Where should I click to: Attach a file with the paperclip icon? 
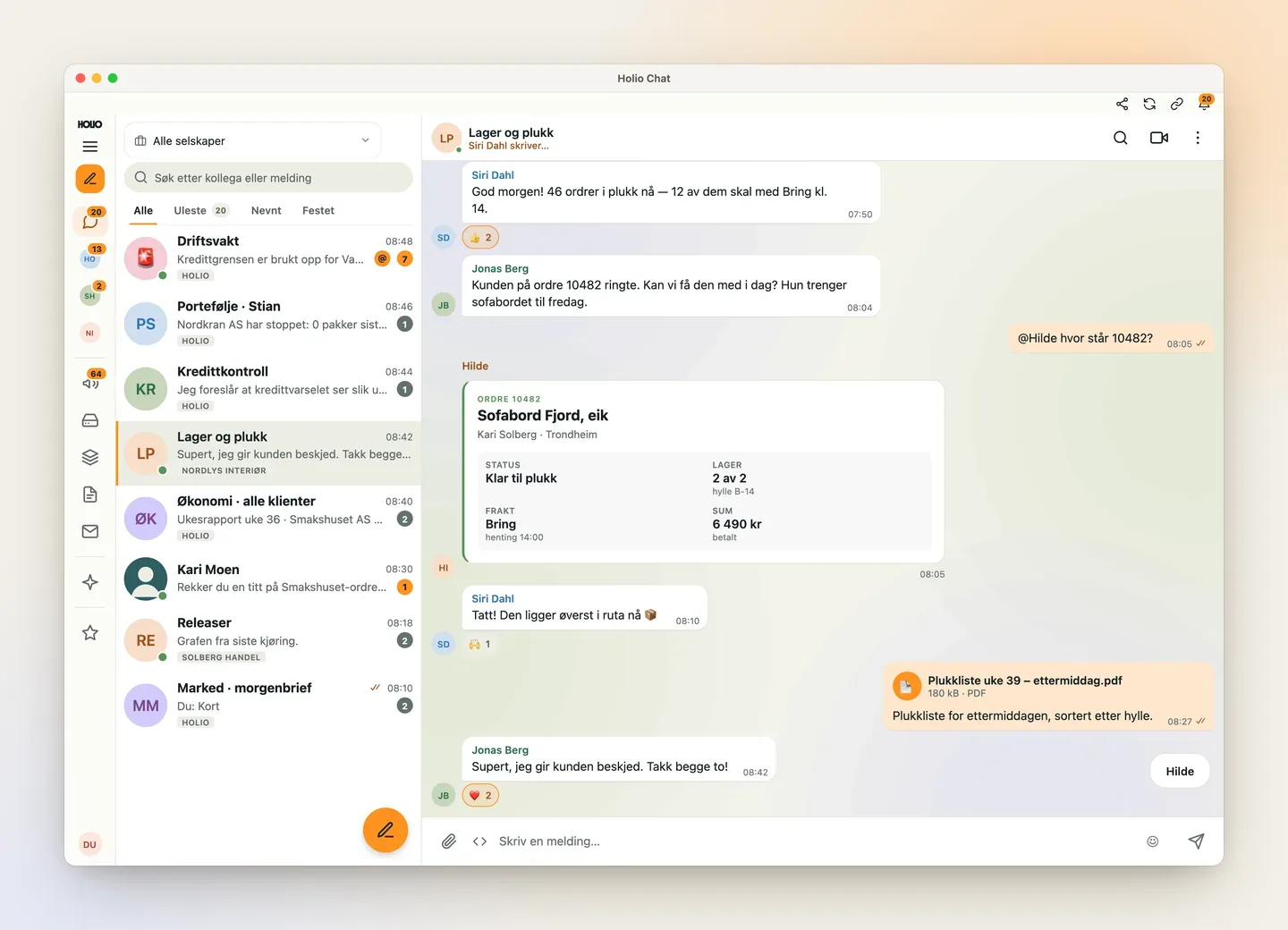click(449, 841)
